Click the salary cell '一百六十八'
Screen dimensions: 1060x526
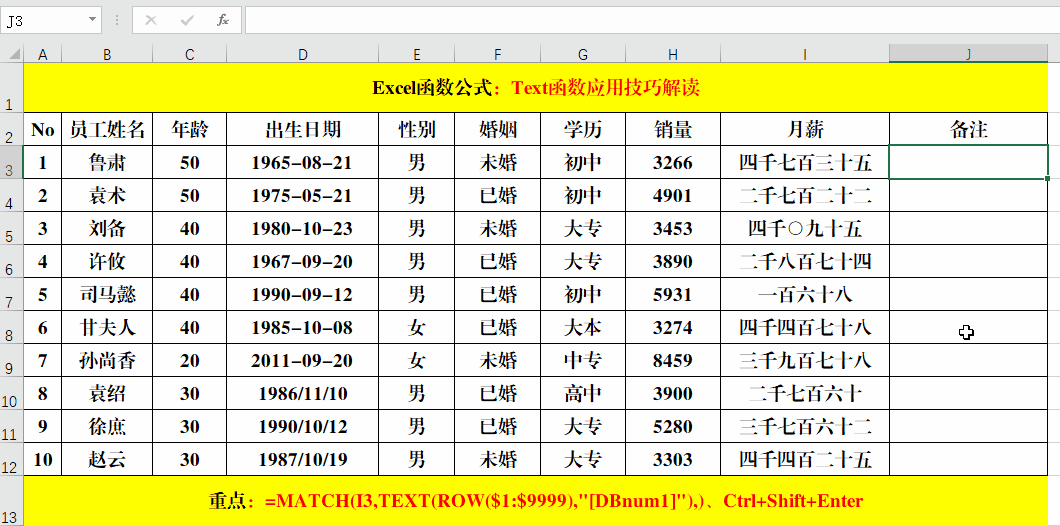804,295
